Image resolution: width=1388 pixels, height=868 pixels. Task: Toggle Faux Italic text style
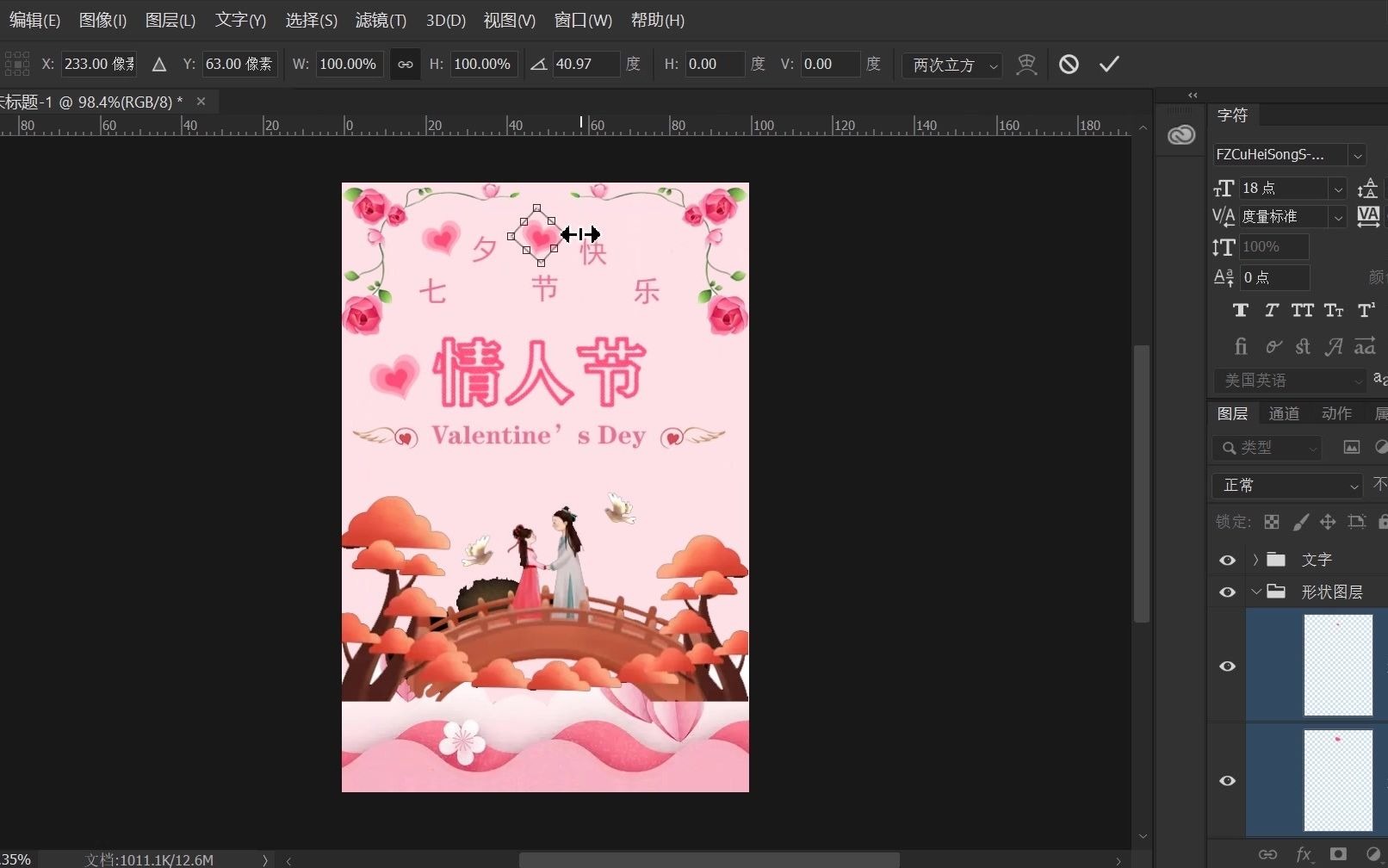(1272, 310)
